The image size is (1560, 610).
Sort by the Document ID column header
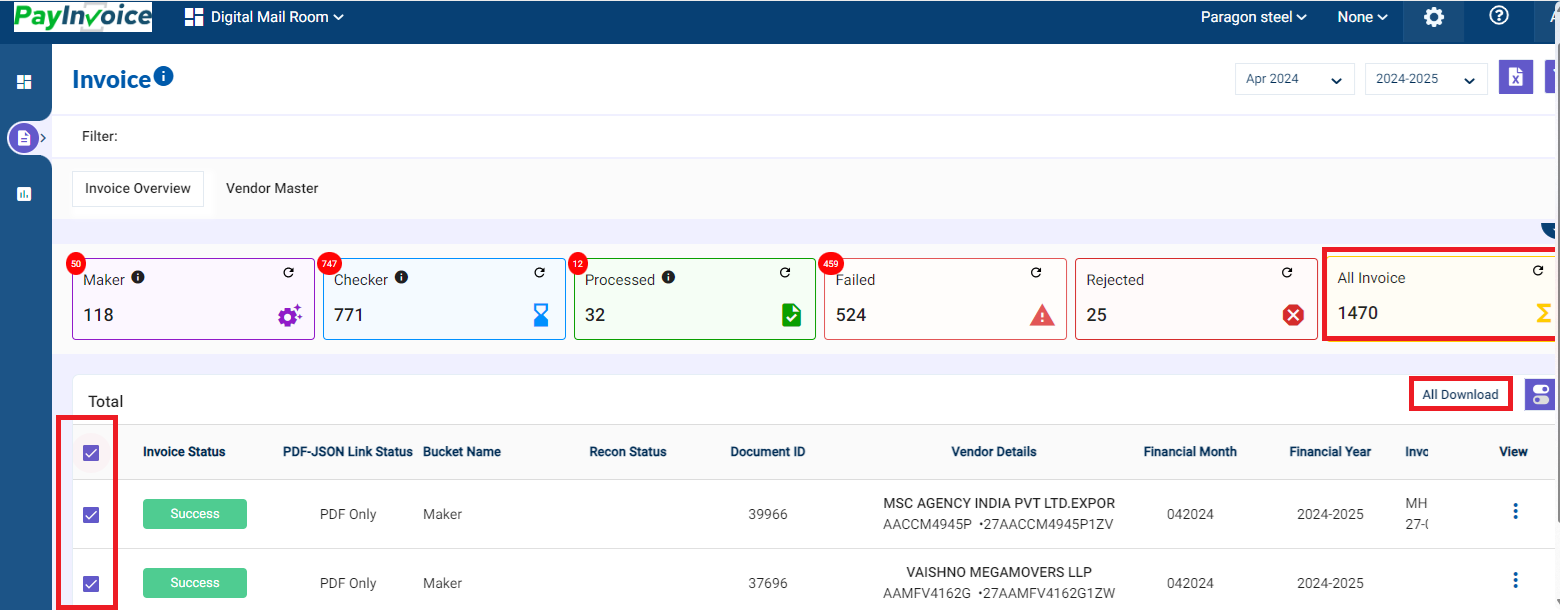tap(768, 452)
